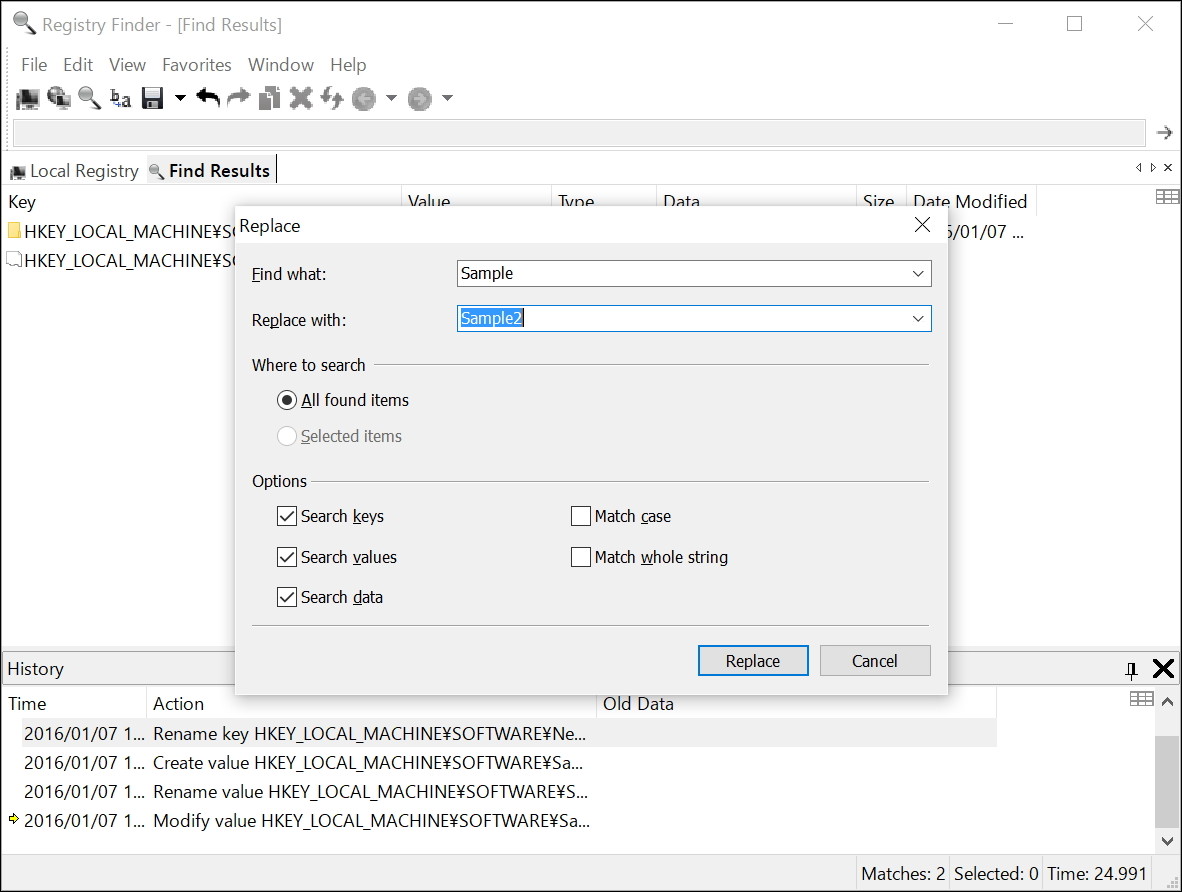Click the Back navigation icon
This screenshot has height=892, width=1182.
[364, 99]
